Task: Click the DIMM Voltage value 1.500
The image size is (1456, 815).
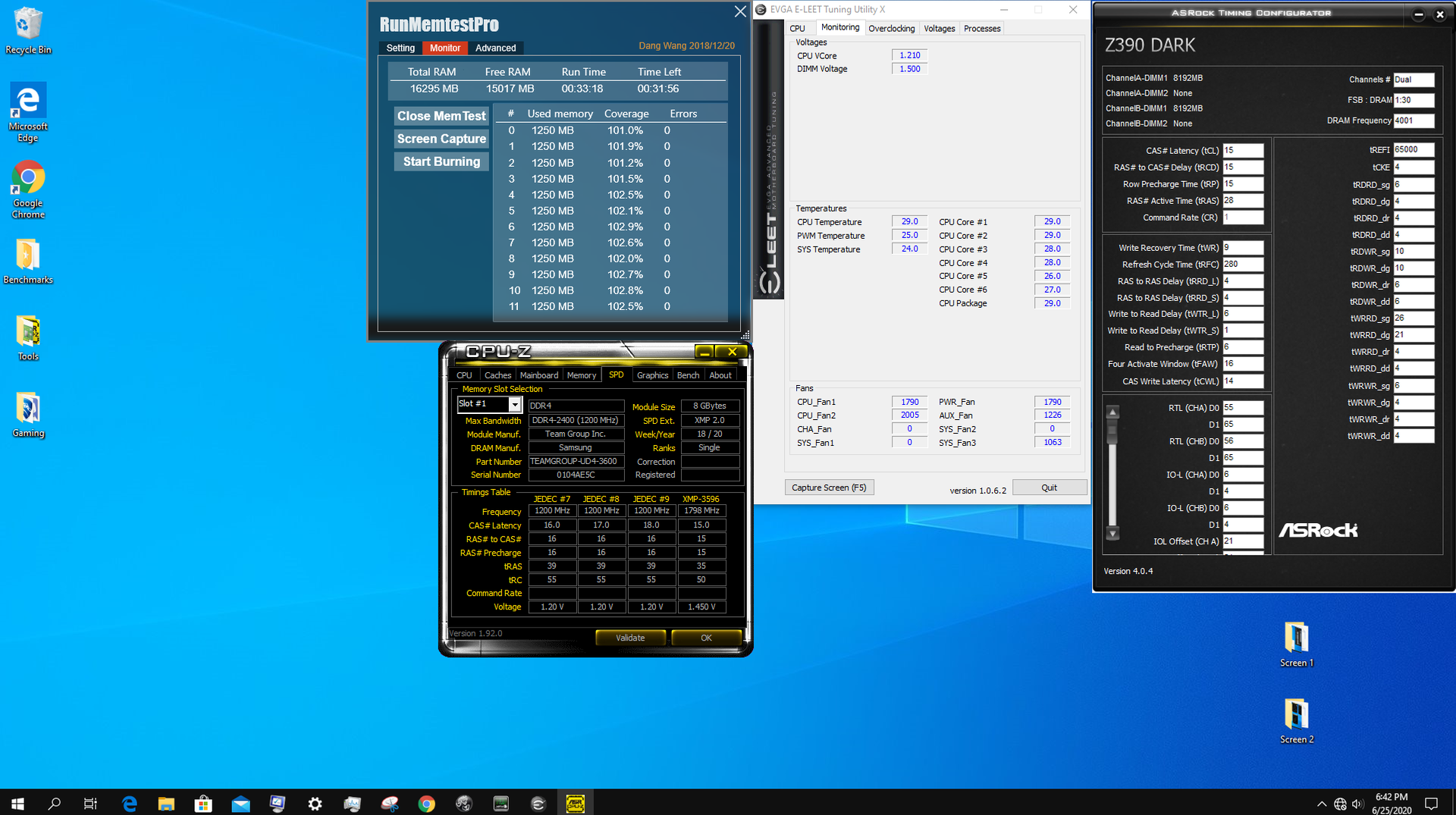Action: click(909, 69)
